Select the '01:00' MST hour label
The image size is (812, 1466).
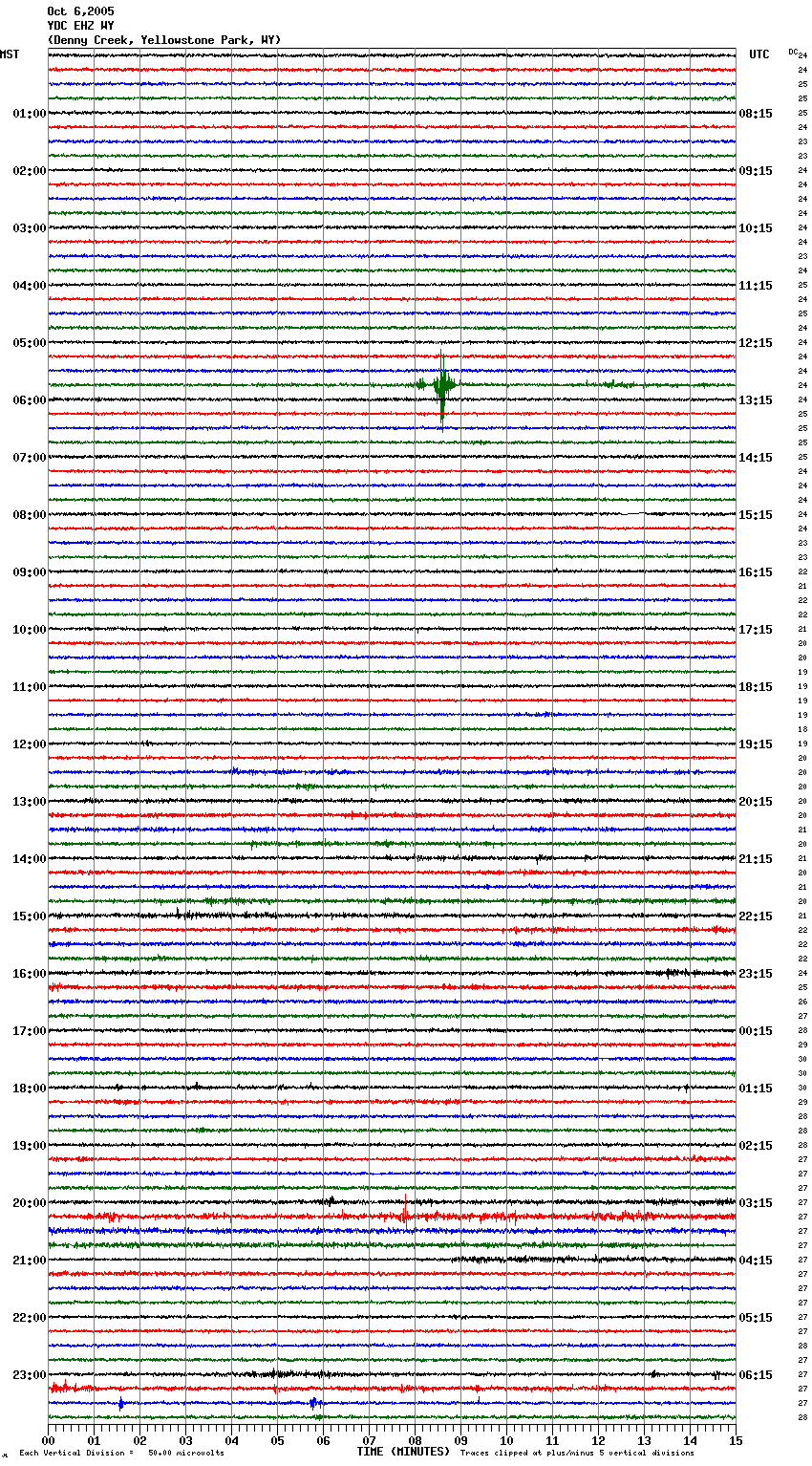coord(30,114)
